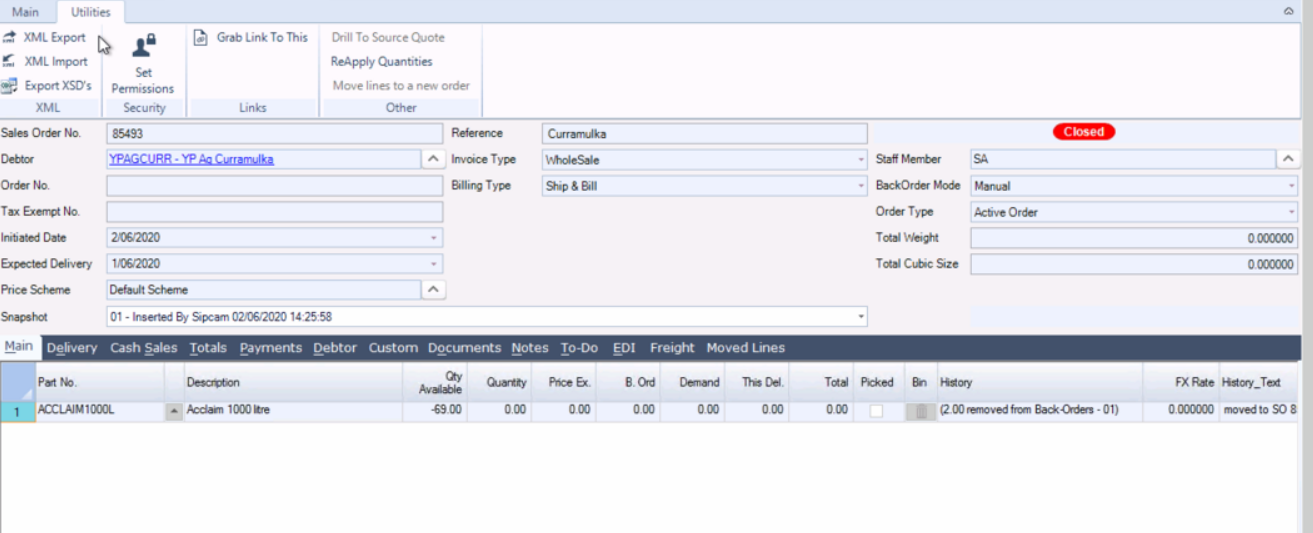This screenshot has width=1313, height=533.
Task: Open the Freight tab
Action: pos(672,348)
